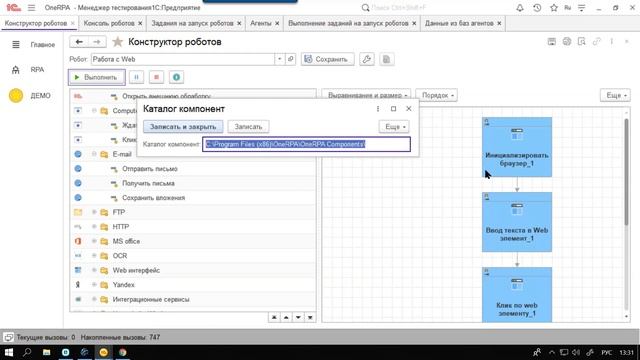Screen dimensions: 640x360
Task: Open Windows taskbar search
Action: tap(27, 352)
